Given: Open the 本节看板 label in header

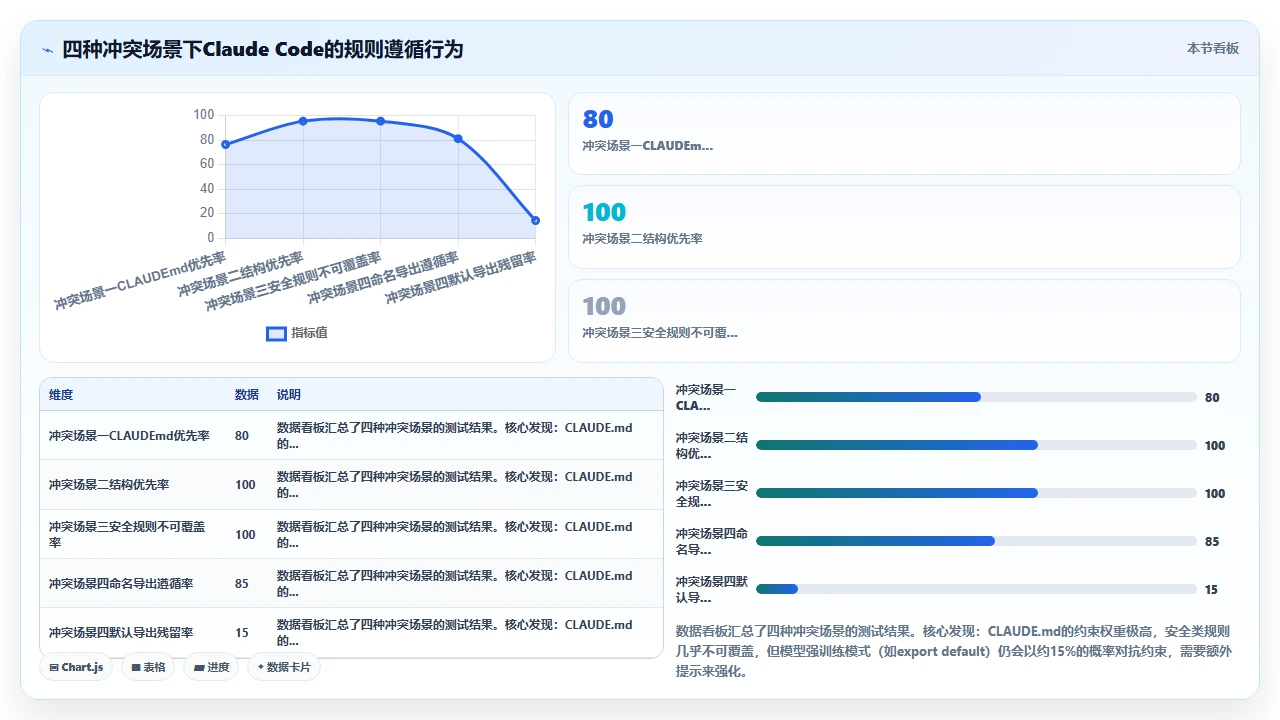Looking at the screenshot, I should (x=1212, y=48).
